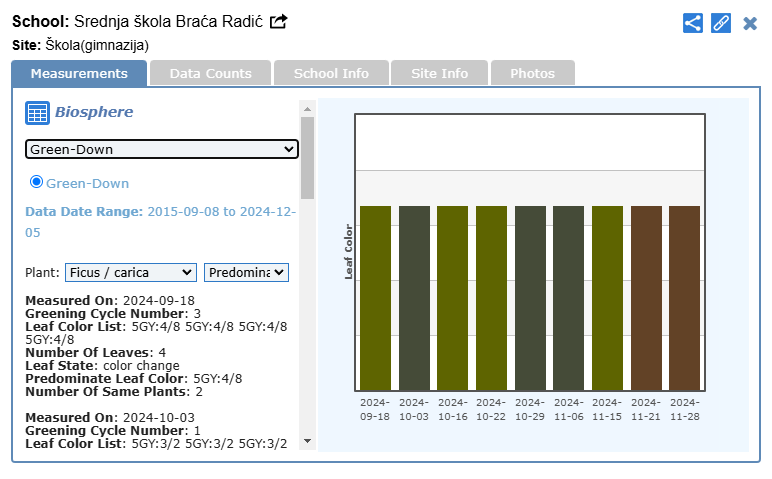Open the Photos tab
772x479 pixels.
click(x=532, y=73)
